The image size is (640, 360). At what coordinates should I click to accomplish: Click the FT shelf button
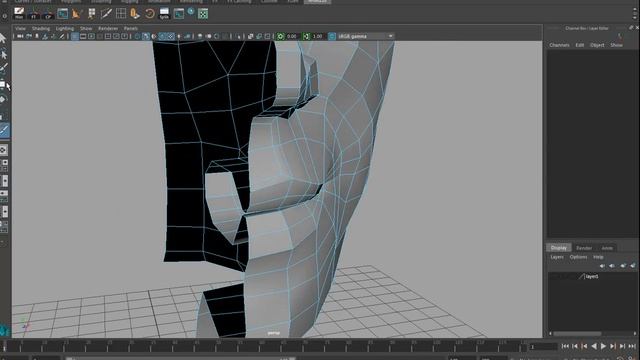pos(33,15)
